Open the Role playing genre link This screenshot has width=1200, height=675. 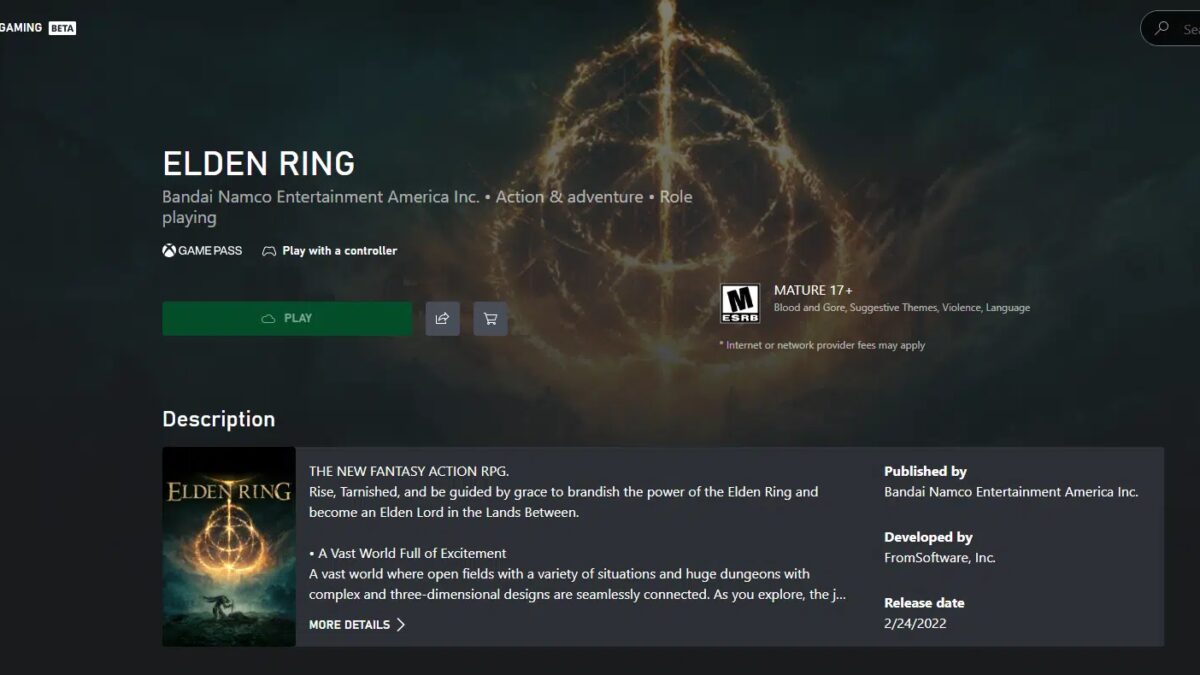click(676, 197)
